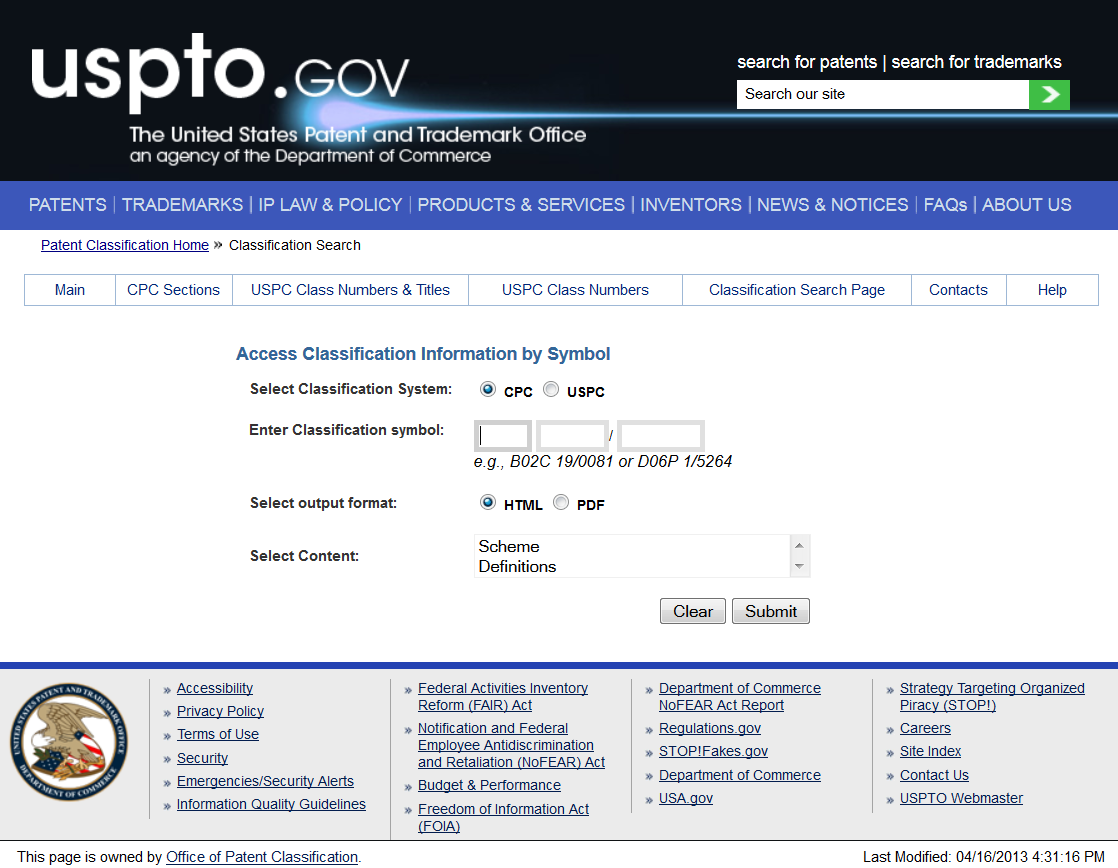Open the Contact Us link
1118x868 pixels.
[x=934, y=775]
